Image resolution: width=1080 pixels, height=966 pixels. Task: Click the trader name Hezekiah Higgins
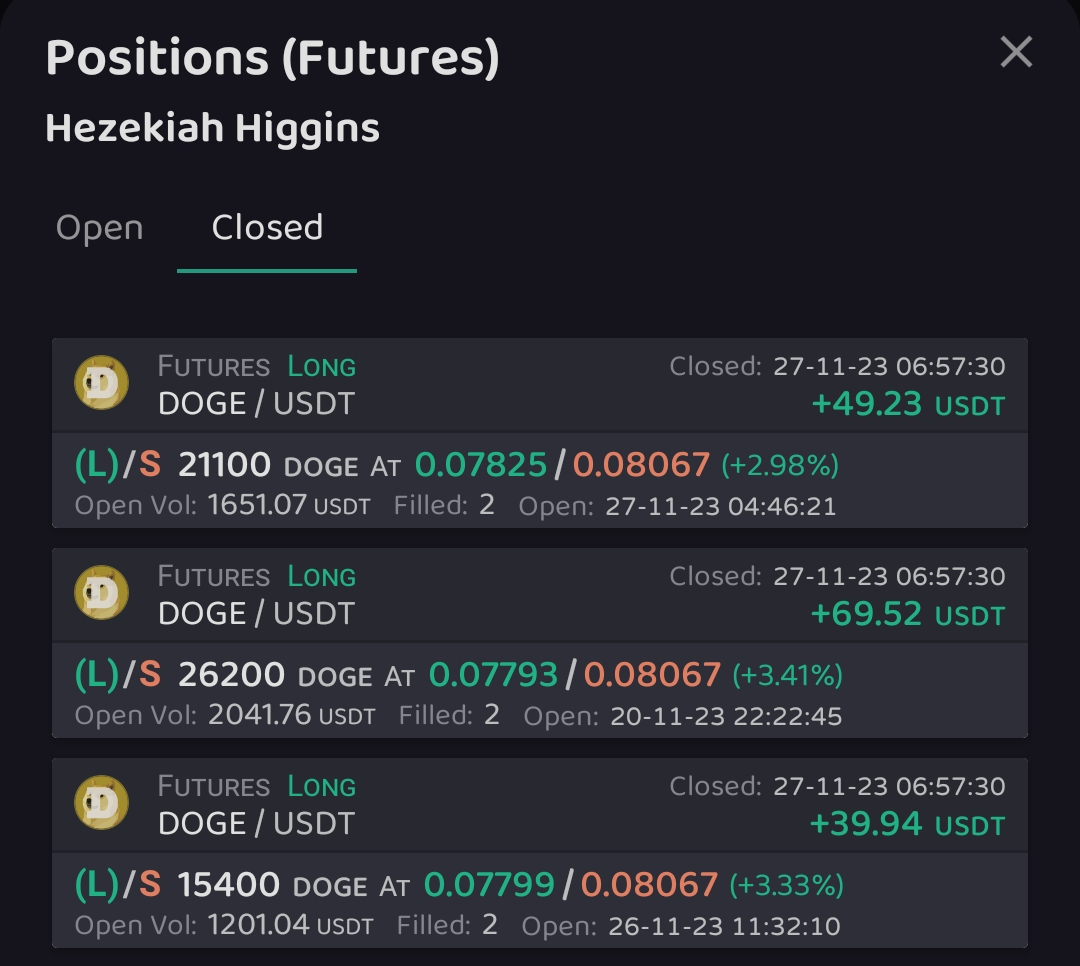tap(213, 129)
